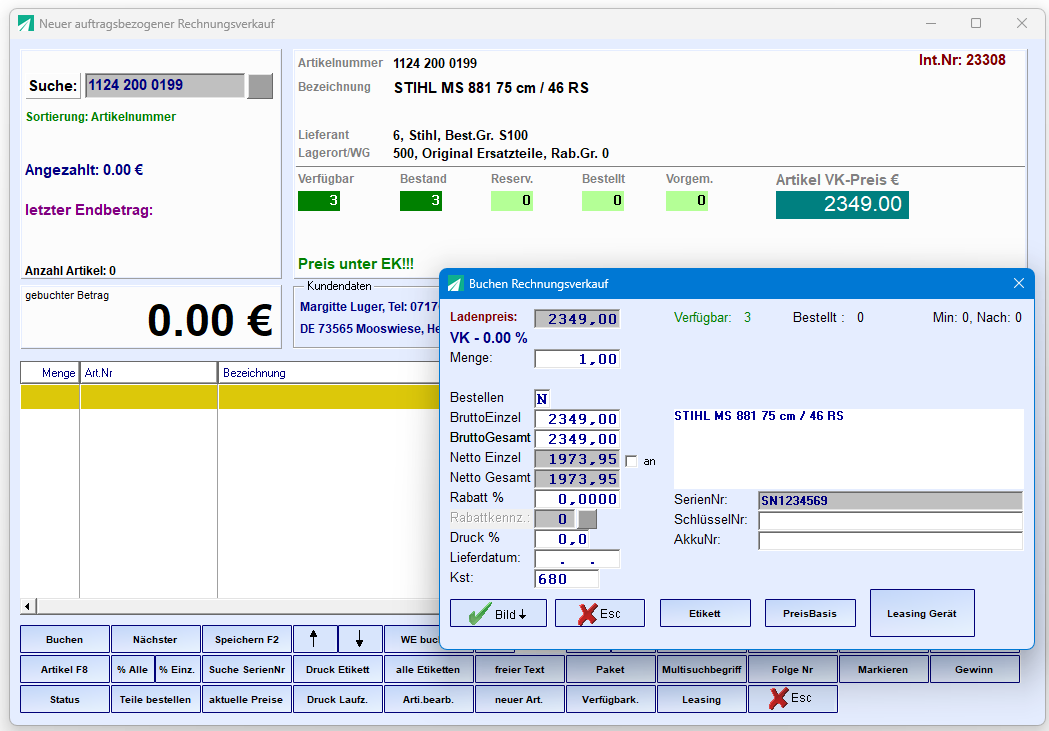Viewport: 1049px width, 731px height.
Task: Click the Int.Nr: 23308 label
Action: (x=962, y=60)
